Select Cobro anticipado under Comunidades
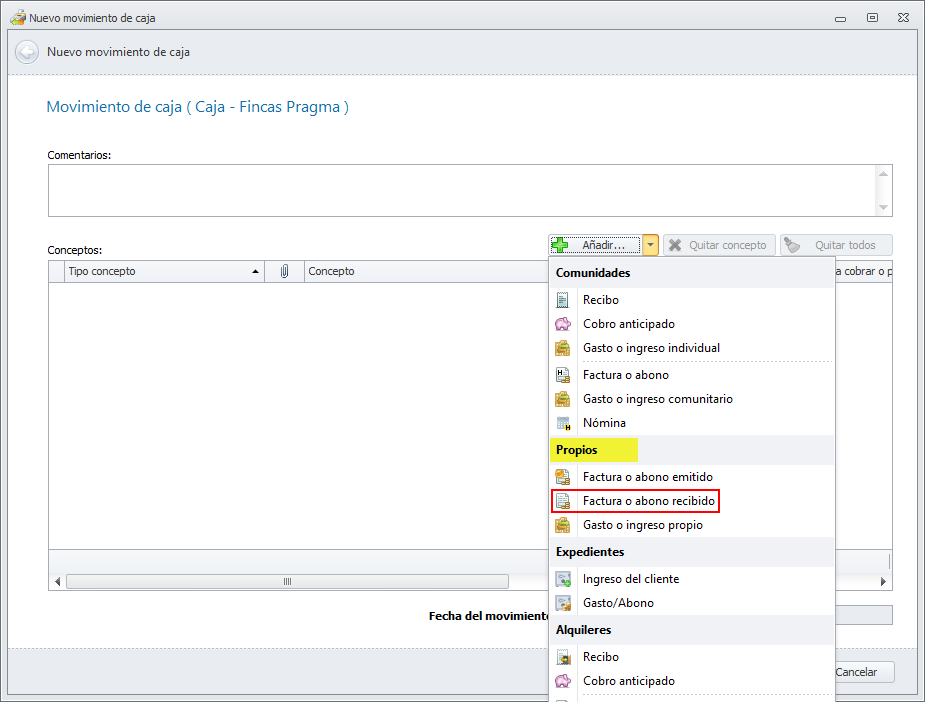 click(692, 324)
